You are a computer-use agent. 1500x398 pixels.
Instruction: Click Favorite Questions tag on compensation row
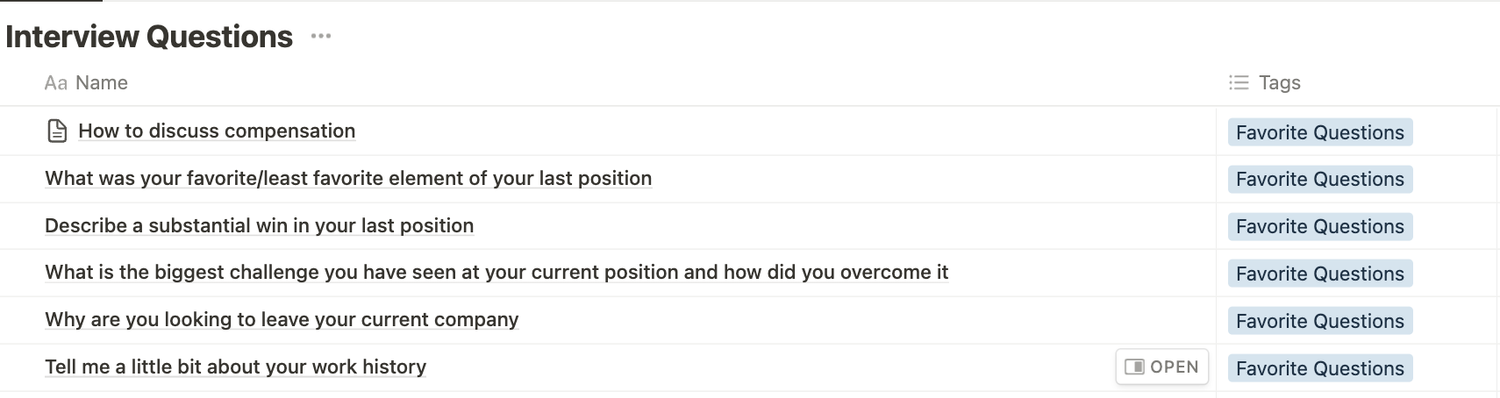[1320, 132]
